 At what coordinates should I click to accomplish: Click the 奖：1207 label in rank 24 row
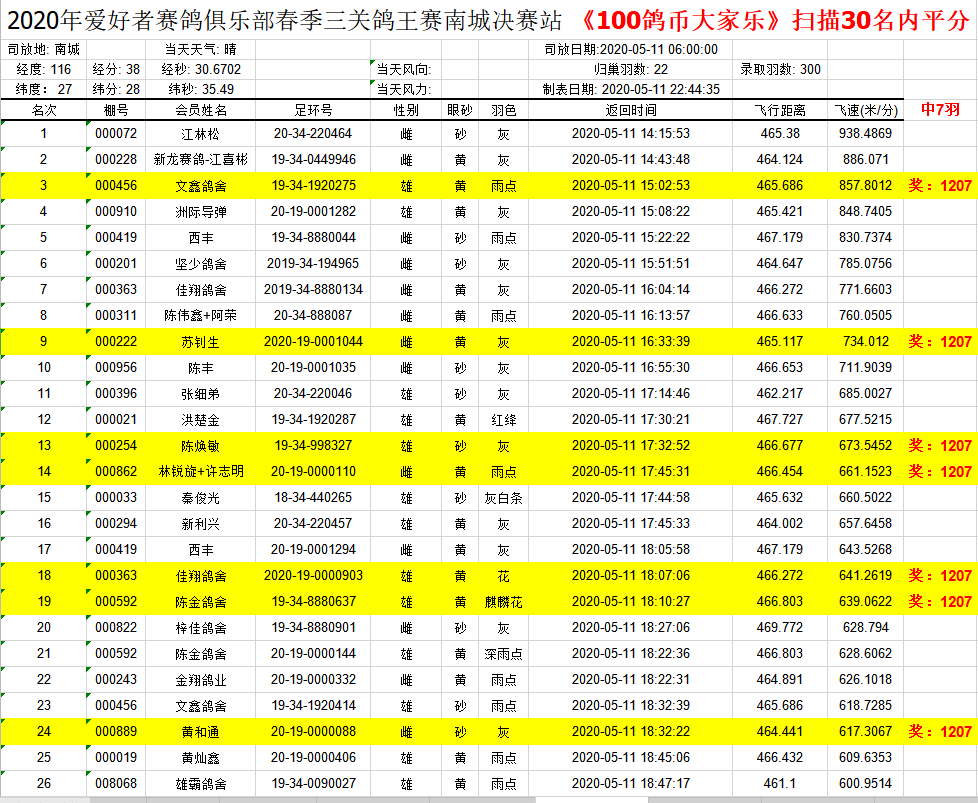tap(940, 732)
